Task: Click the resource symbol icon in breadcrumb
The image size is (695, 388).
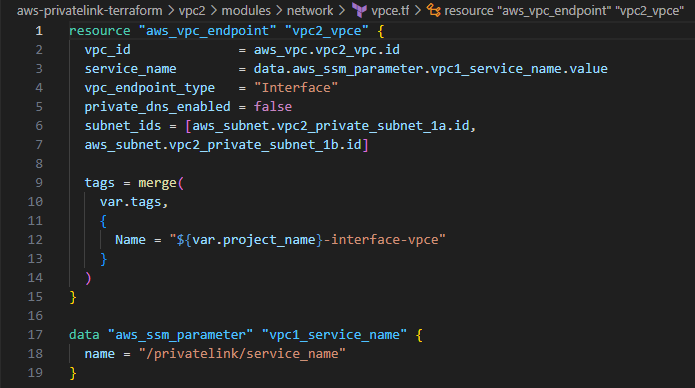Action: tap(433, 10)
